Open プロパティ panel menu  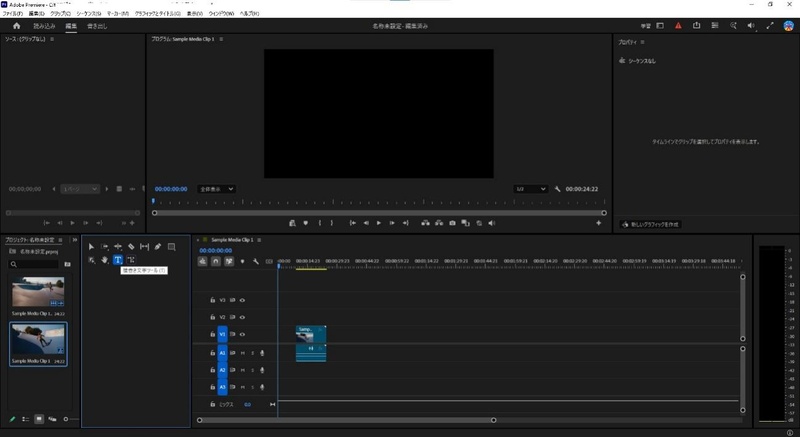642,42
